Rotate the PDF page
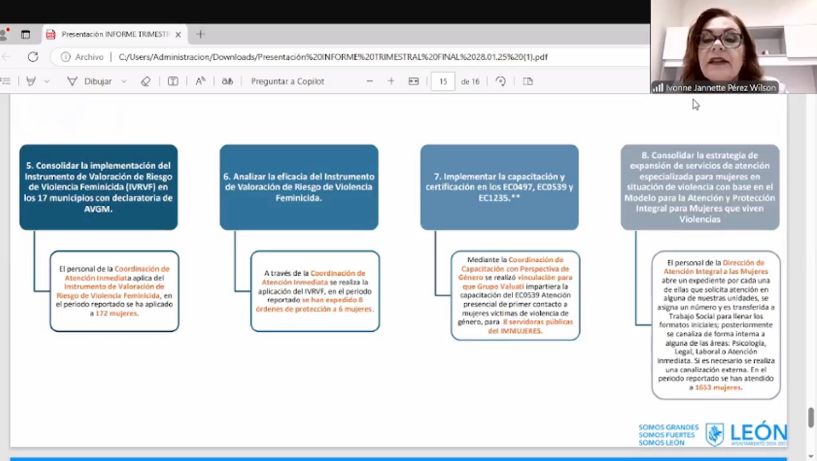 (501, 81)
